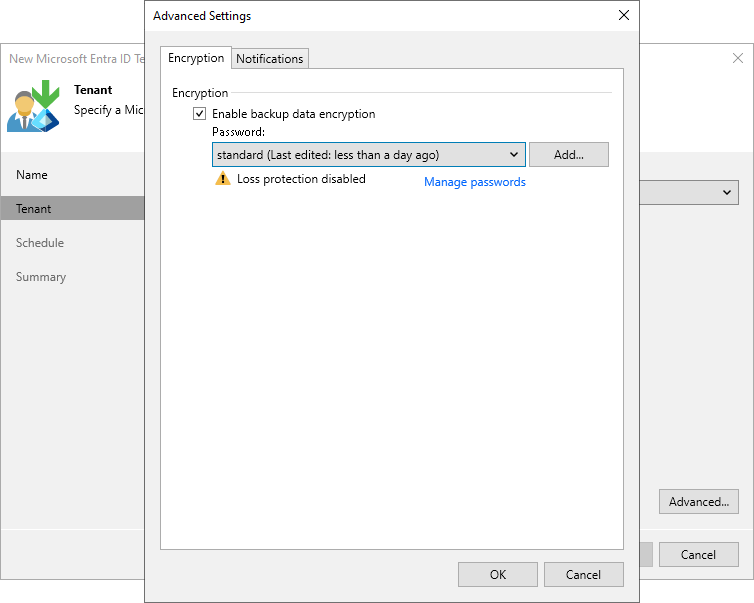
Task: Click the Tenant wizard icon
Action: [33, 106]
